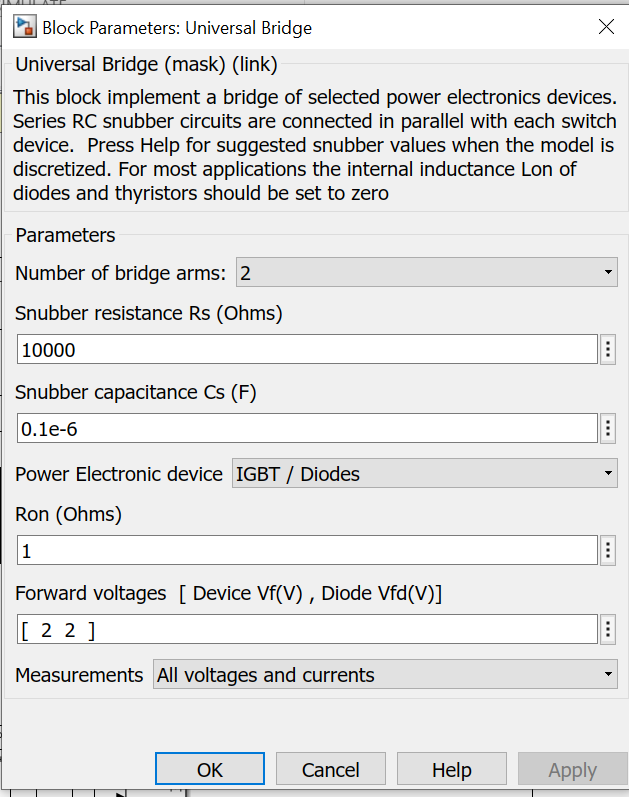Expand the Number of bridge arms dropdown
The width and height of the screenshot is (629, 797).
[x=427, y=272]
